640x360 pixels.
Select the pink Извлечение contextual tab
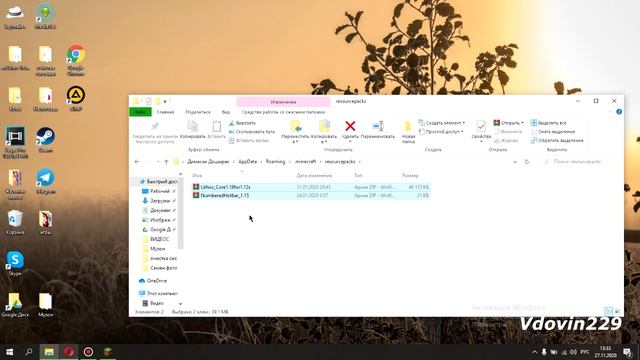click(x=283, y=102)
